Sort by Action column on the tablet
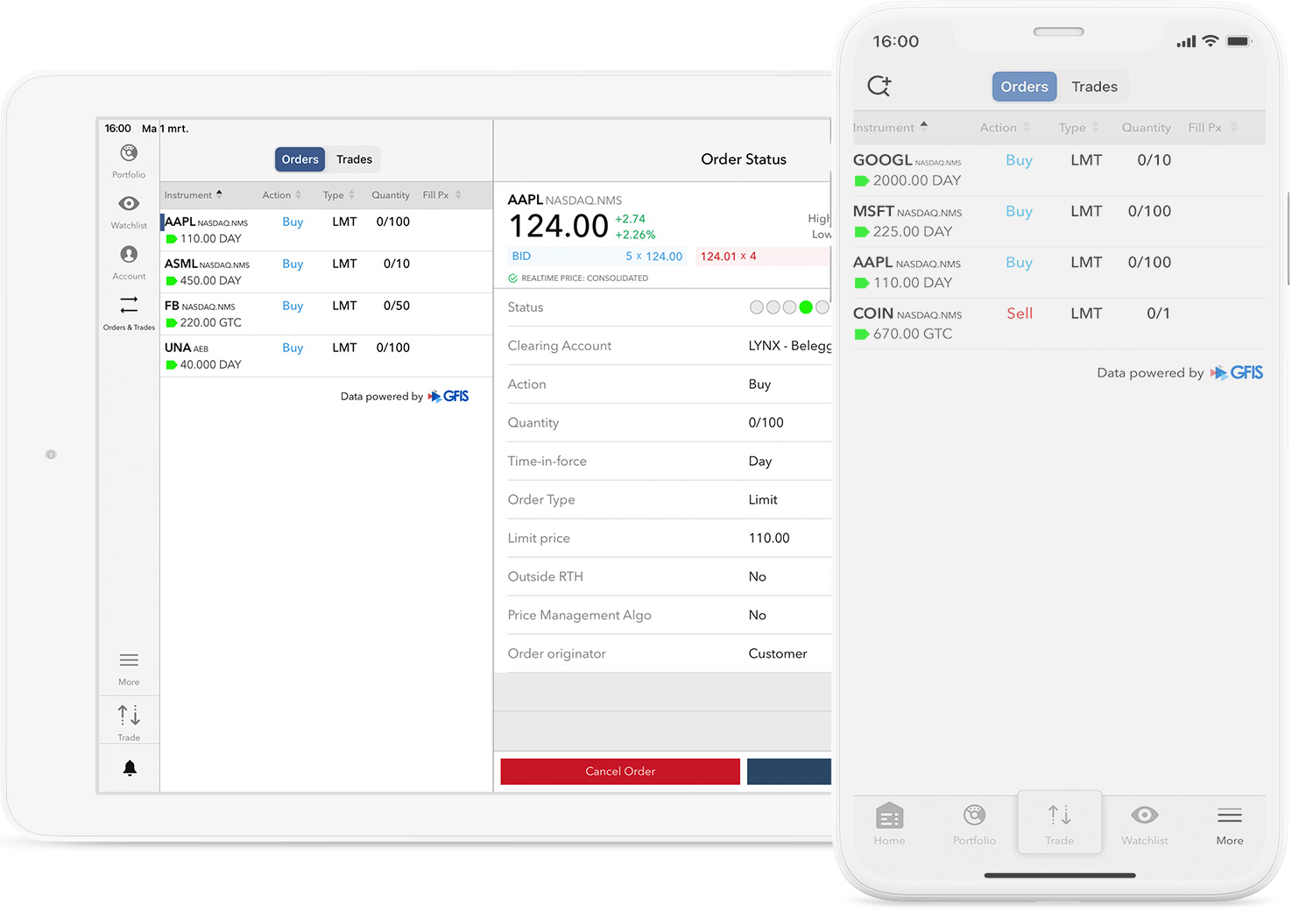Screen dimensions: 1299x924 point(281,194)
